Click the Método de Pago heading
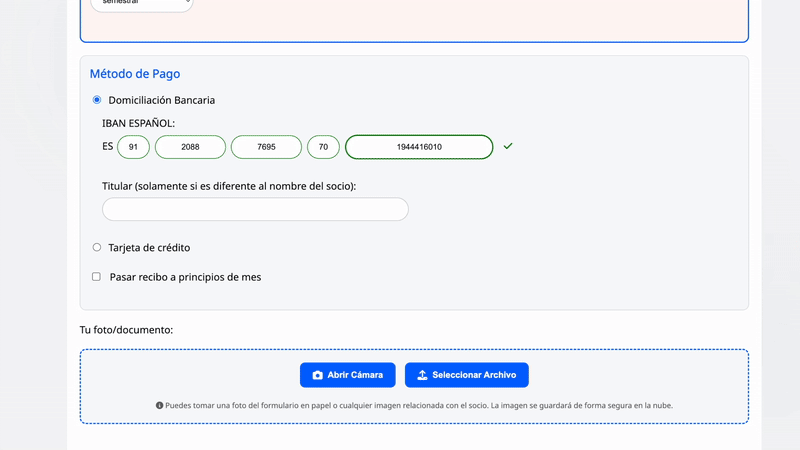800x450 pixels. (135, 73)
